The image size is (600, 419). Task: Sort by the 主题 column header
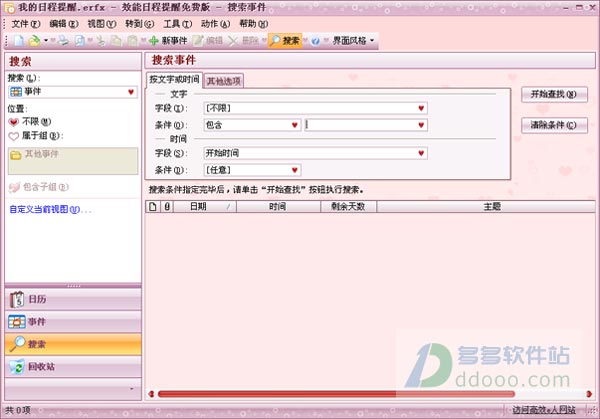[486, 207]
